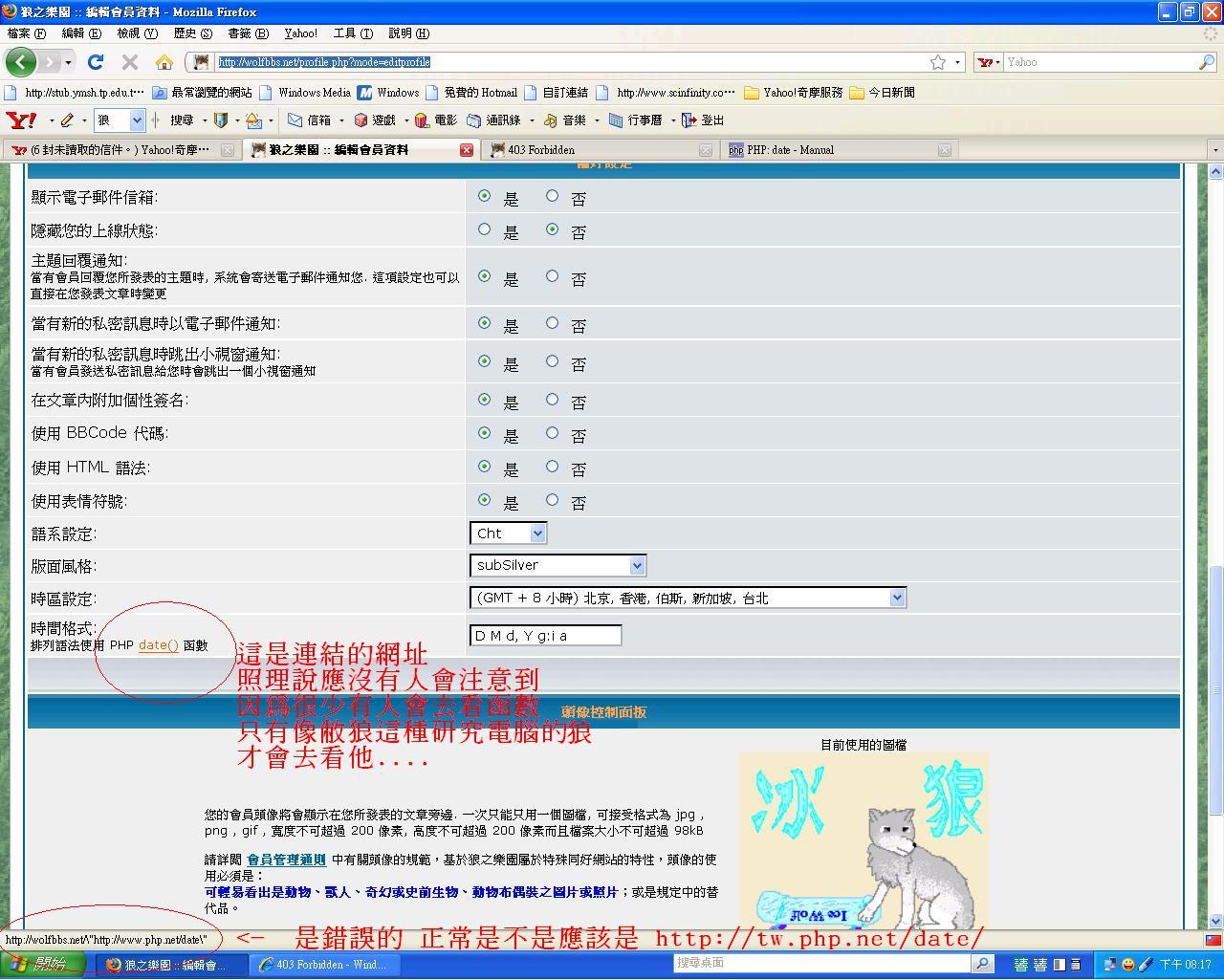Bookmark the page using the star icon
Image resolution: width=1224 pixels, height=980 pixels.
(938, 62)
